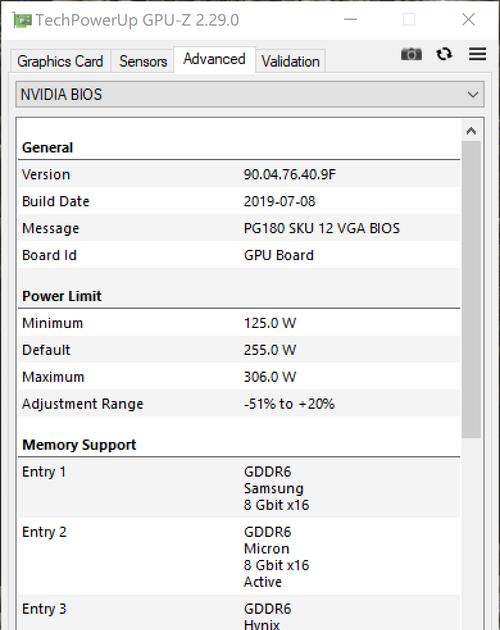Select the Version row value 90.04.76.40.9F
Screen dimensions: 500x630
point(289,174)
